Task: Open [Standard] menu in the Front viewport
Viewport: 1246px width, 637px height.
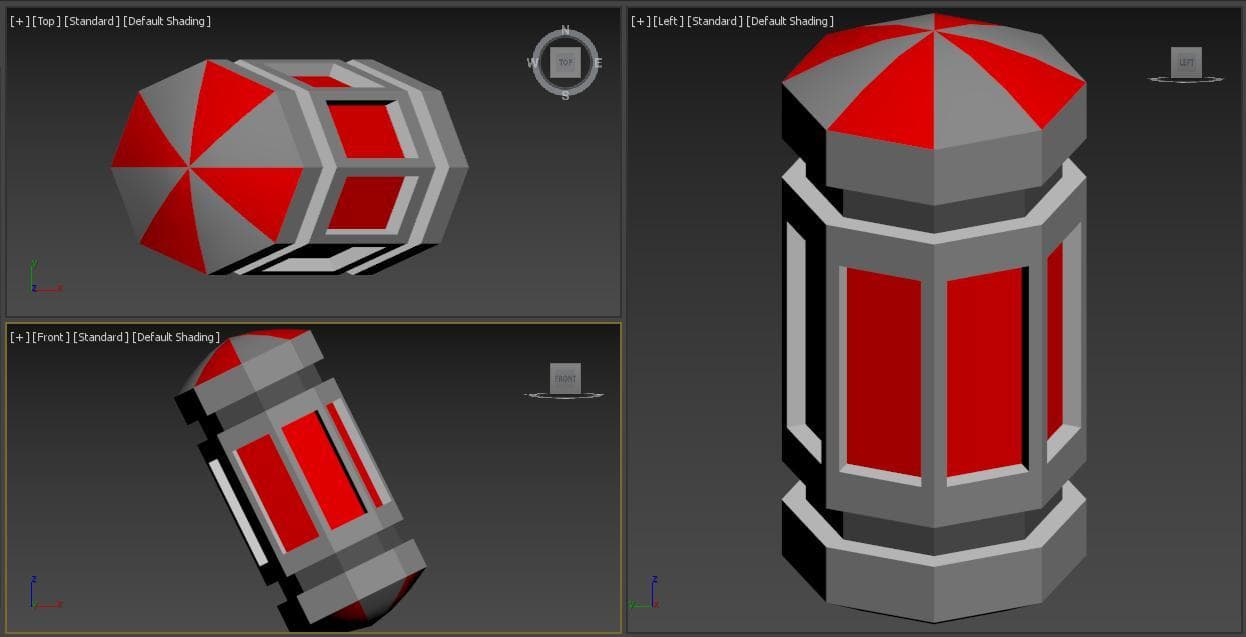Action: [101, 337]
